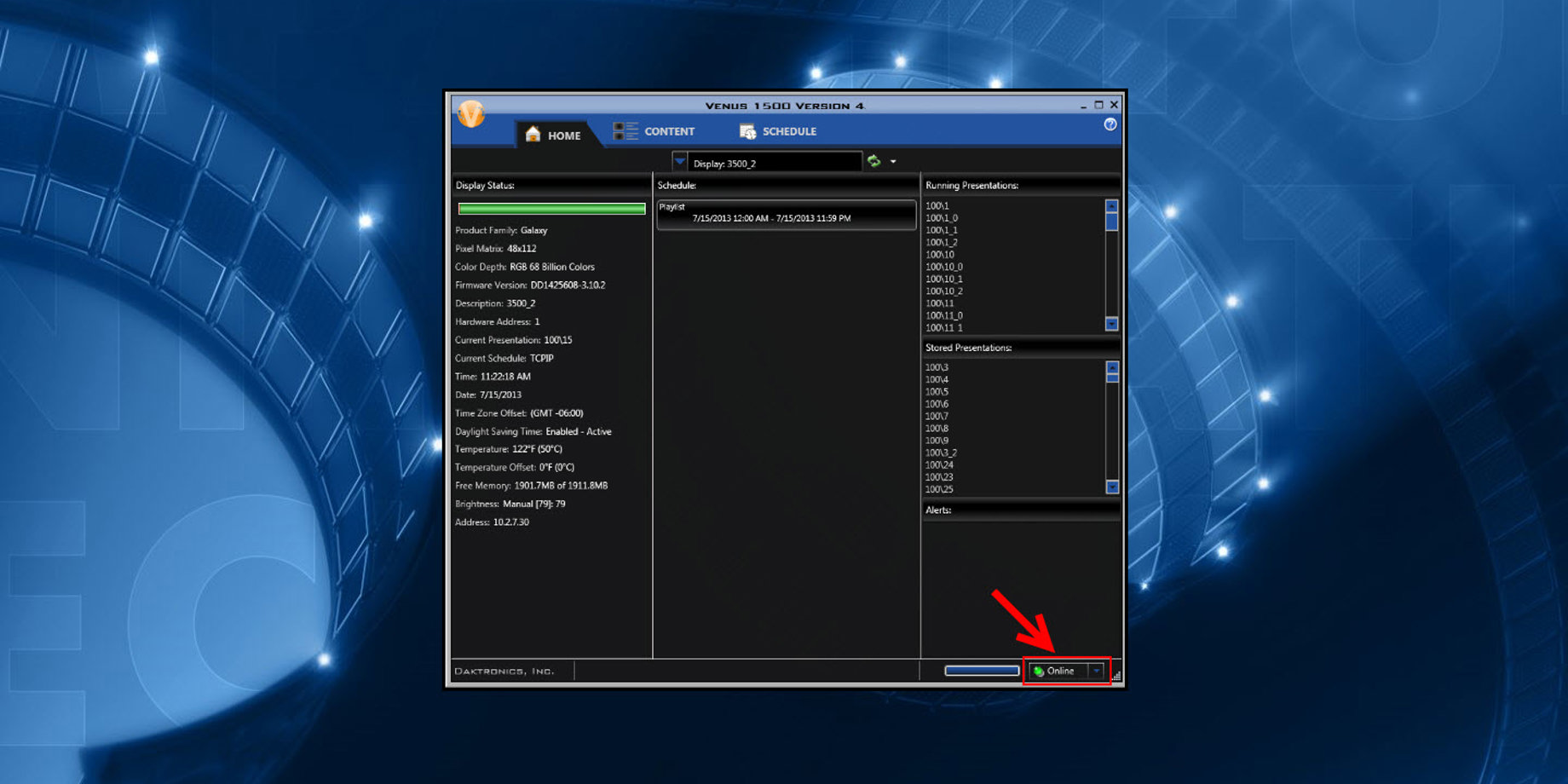The image size is (1568, 784).
Task: Click the blue progress bar in status bar
Action: point(982,672)
